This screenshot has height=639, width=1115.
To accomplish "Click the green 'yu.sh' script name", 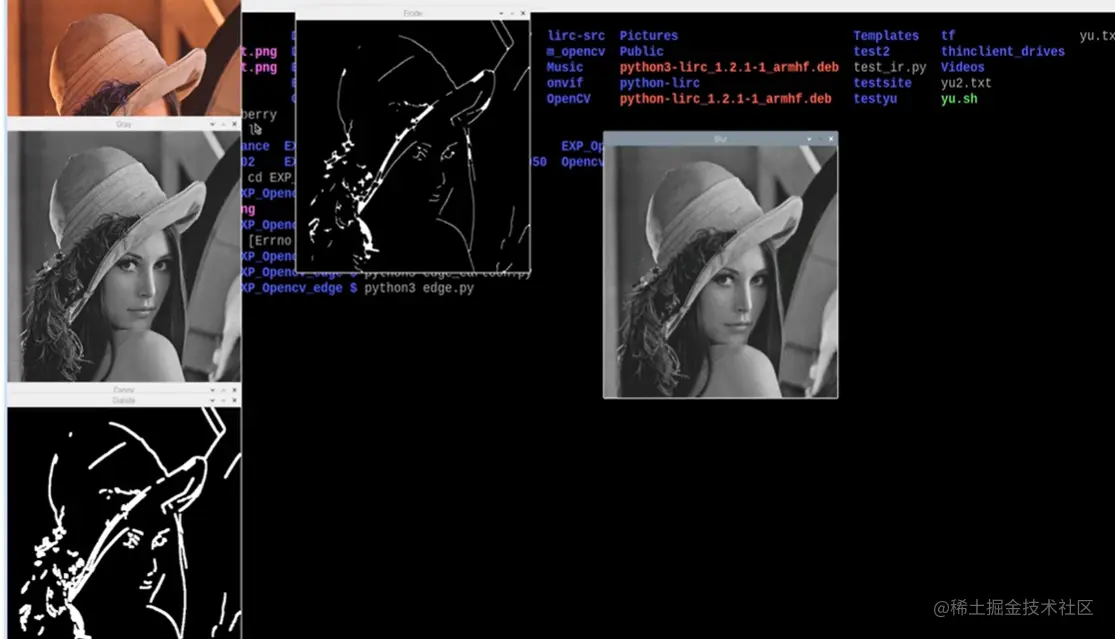I will click(959, 99).
